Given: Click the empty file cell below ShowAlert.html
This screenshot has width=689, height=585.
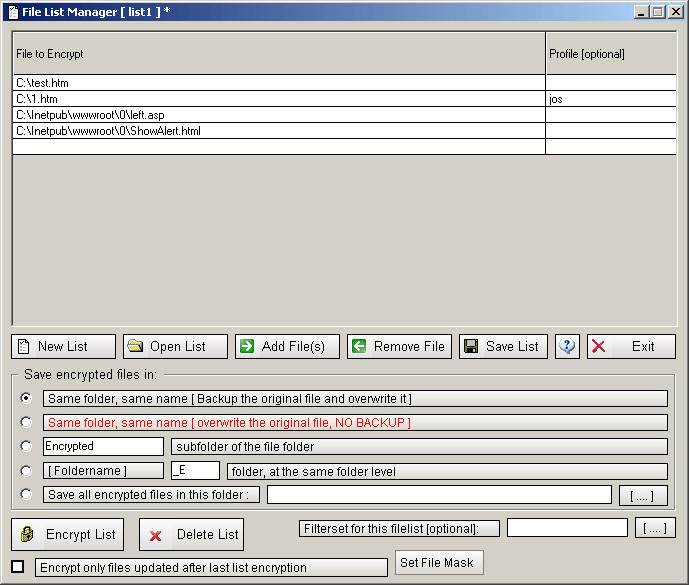Looking at the screenshot, I should [x=279, y=146].
